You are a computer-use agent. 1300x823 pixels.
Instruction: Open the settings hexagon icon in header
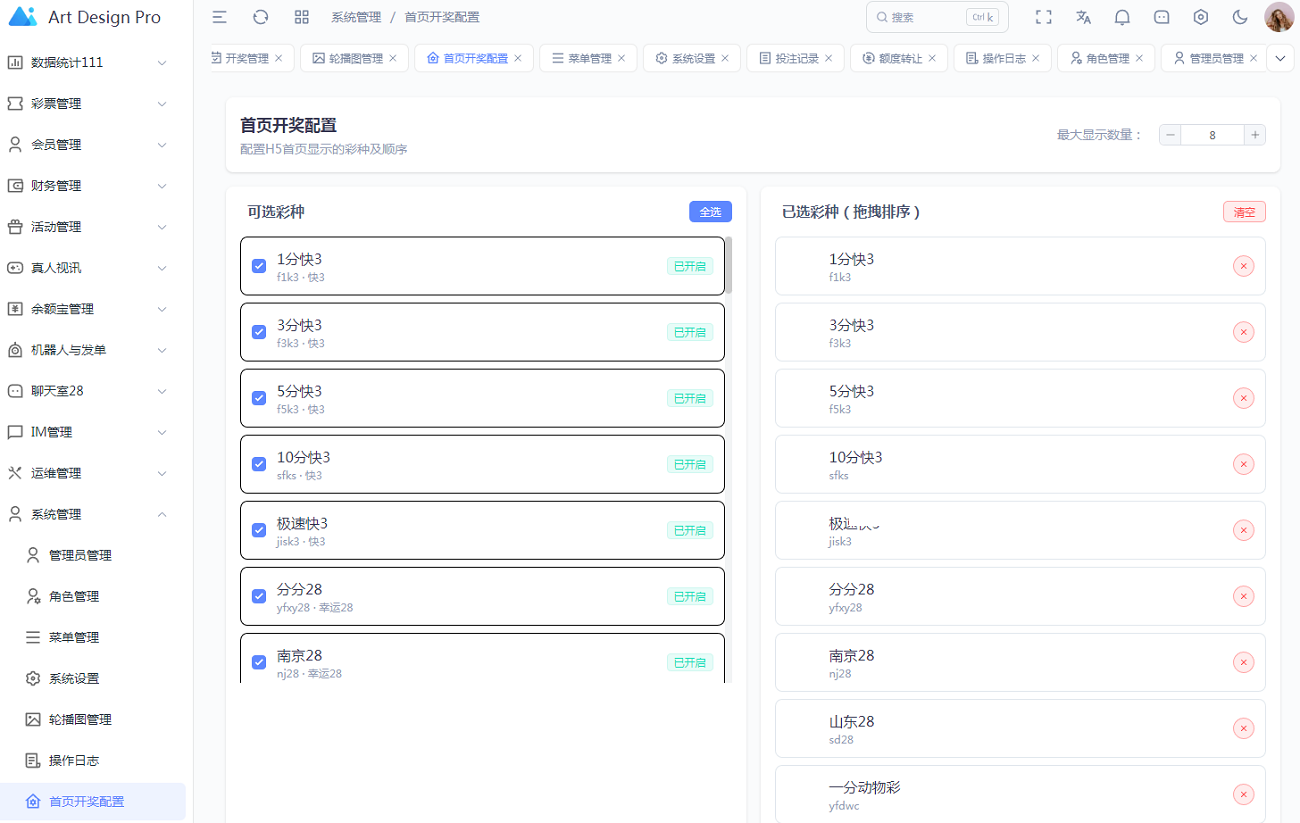coord(1201,17)
